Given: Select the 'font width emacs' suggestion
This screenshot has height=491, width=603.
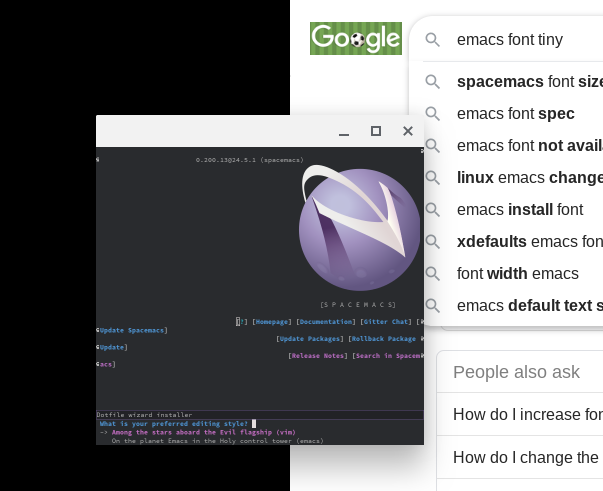Looking at the screenshot, I should (513, 273).
